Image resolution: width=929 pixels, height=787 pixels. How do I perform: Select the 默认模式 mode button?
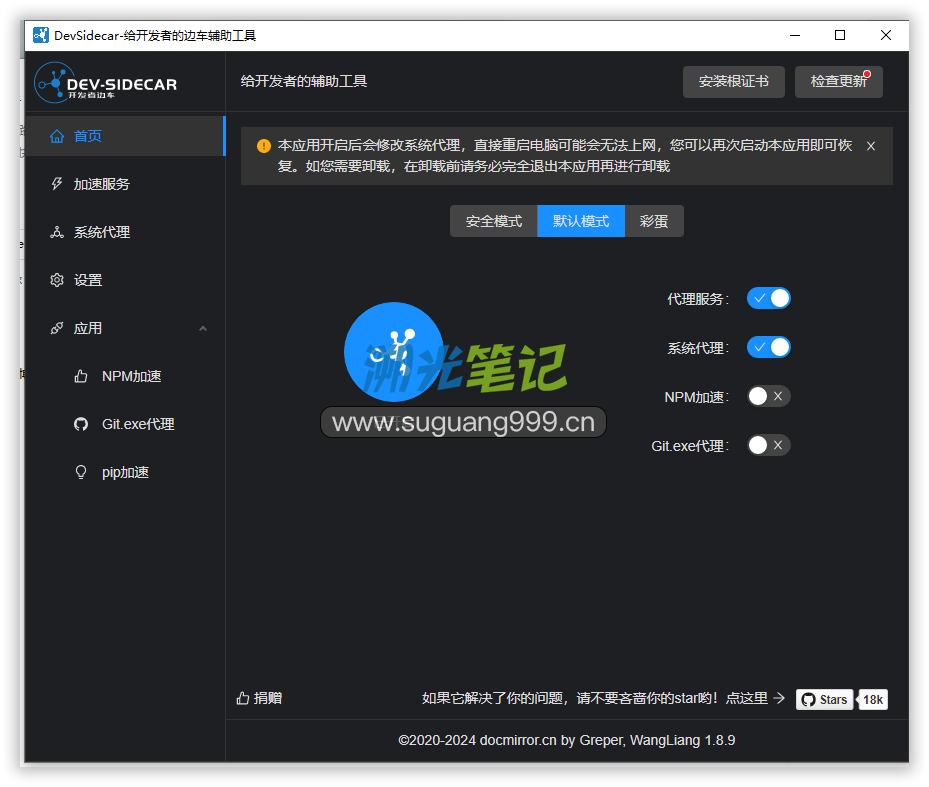[581, 221]
